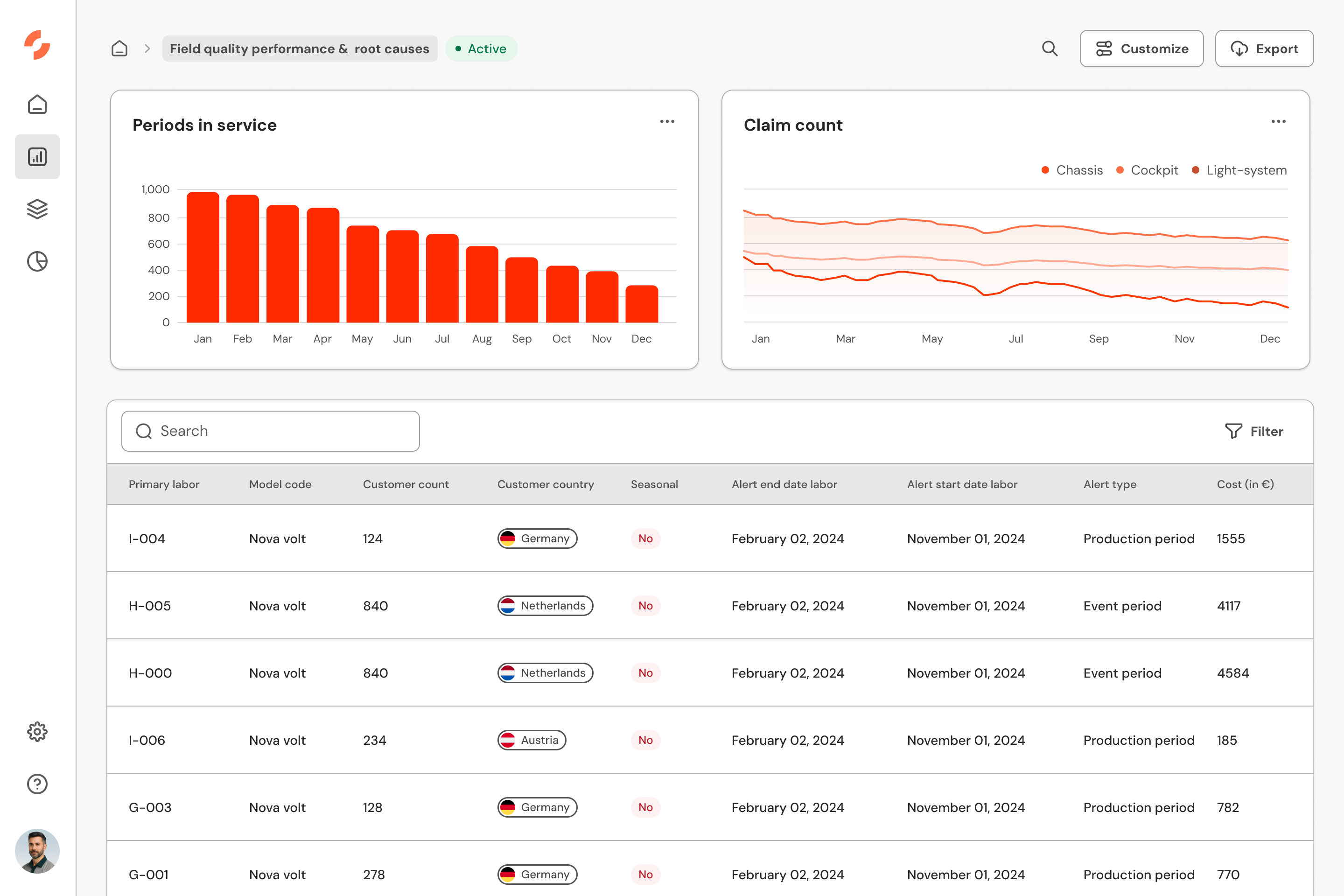Screen dimensions: 1344x896
Task: Select the I-004 primary labor cell
Action: pos(147,538)
